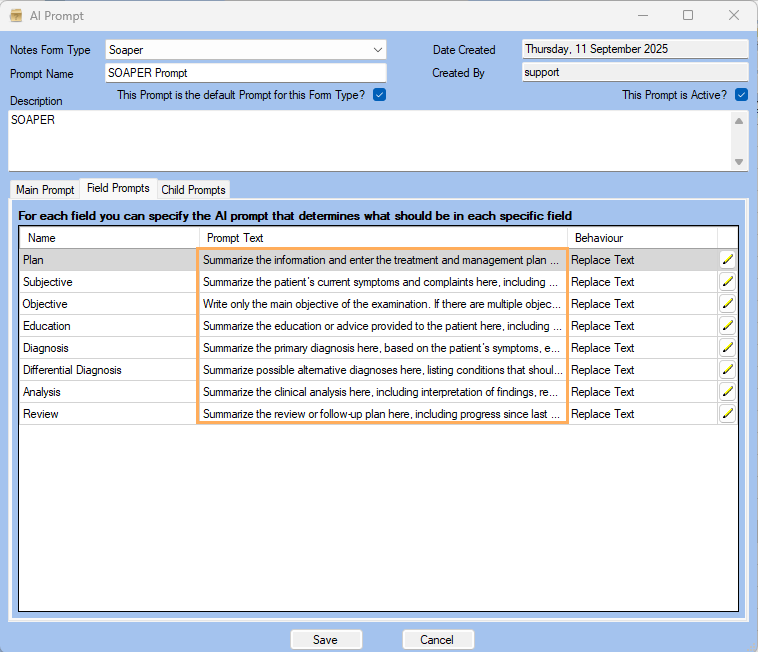Switch to the Child Prompts tab
This screenshot has width=759, height=653.
click(193, 190)
